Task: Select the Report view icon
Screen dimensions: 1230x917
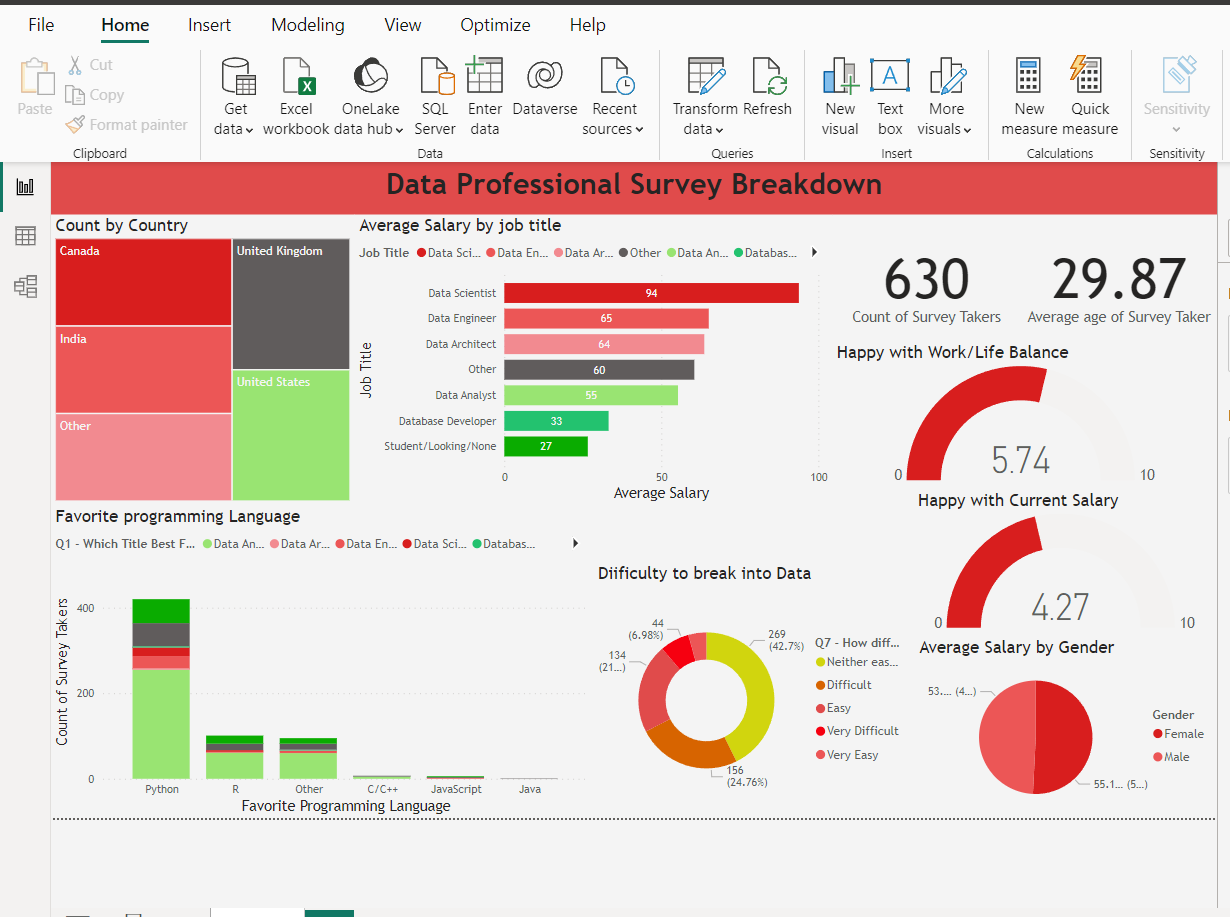Action: [25, 187]
